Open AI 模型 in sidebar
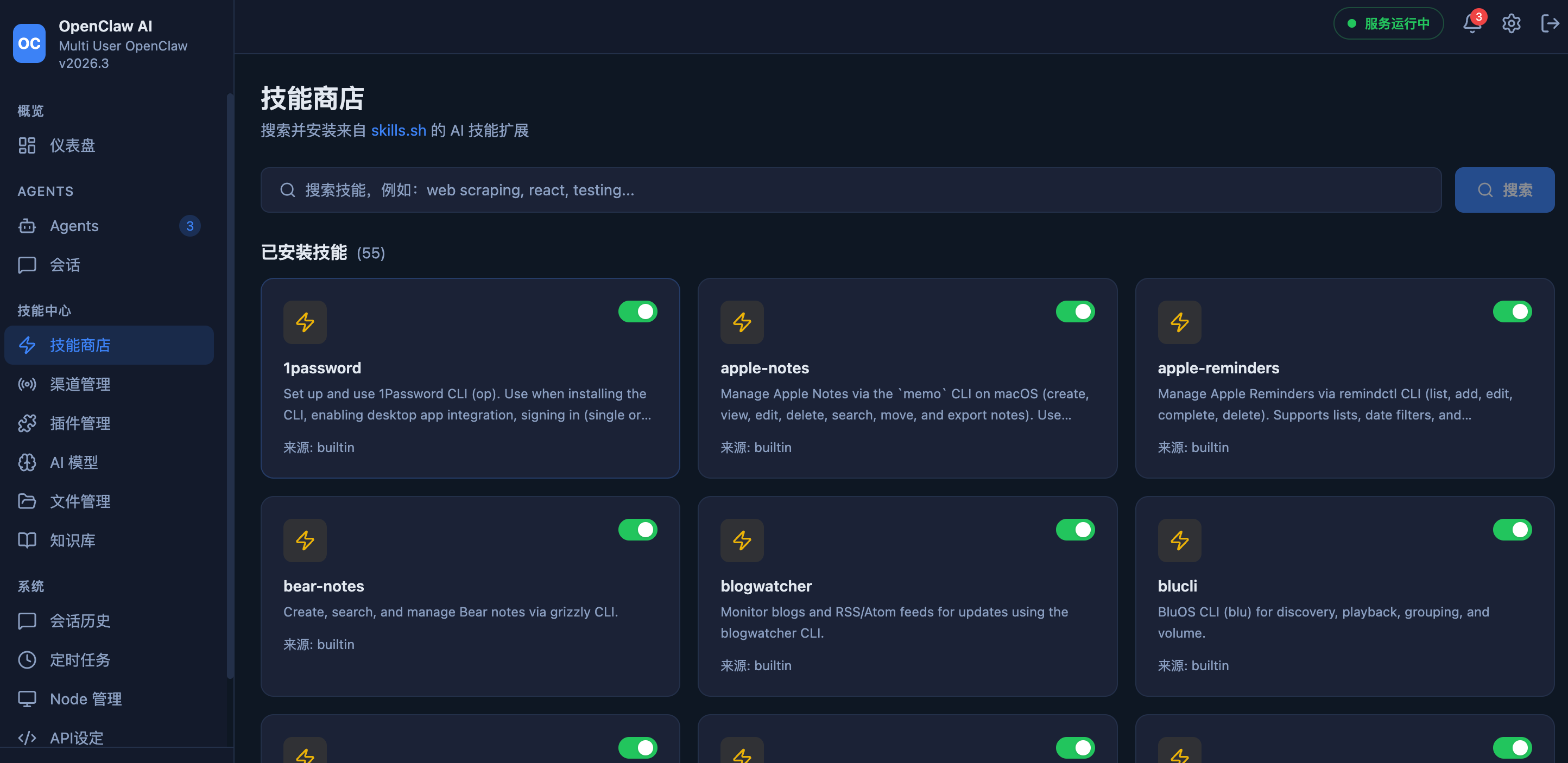 pyautogui.click(x=109, y=462)
